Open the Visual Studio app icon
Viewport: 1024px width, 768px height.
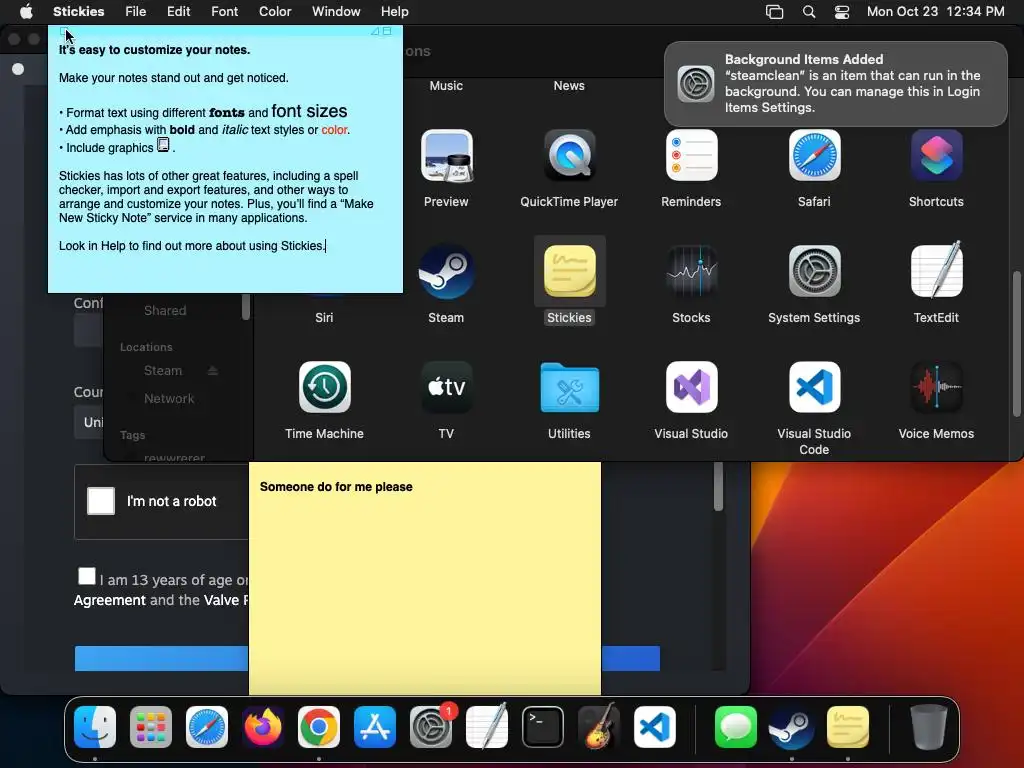tap(691, 387)
